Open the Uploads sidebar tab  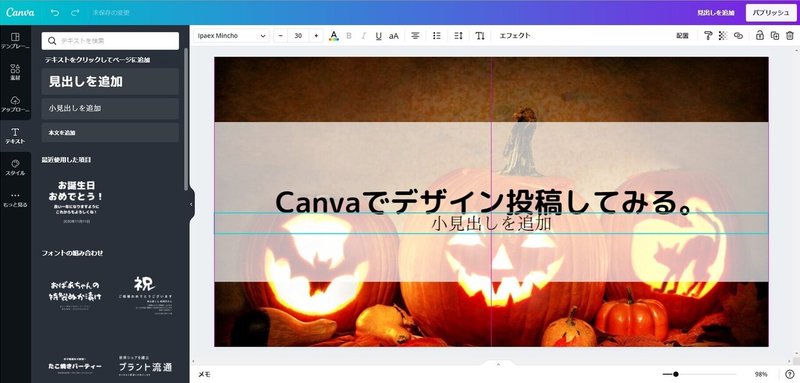click(15, 104)
